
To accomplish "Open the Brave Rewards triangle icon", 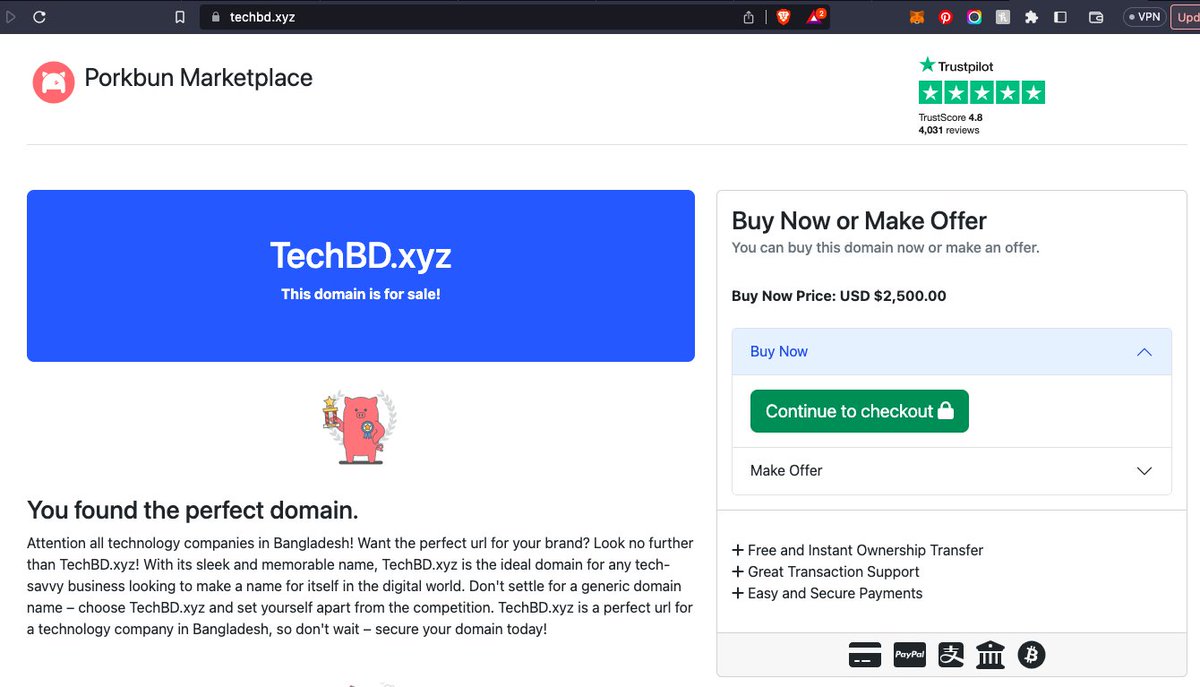I will click(816, 16).
